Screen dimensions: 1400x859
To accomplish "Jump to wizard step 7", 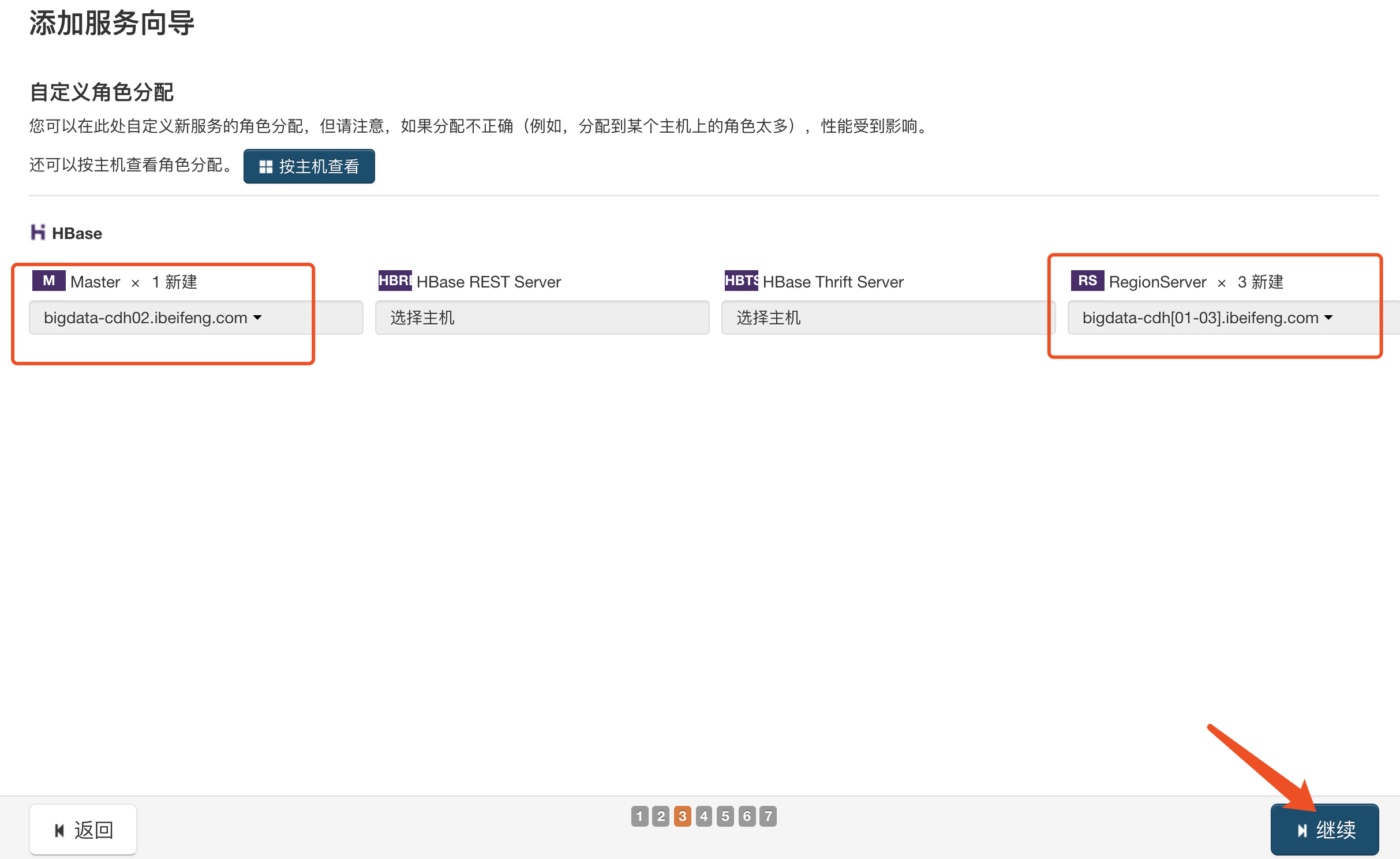I will point(768,816).
